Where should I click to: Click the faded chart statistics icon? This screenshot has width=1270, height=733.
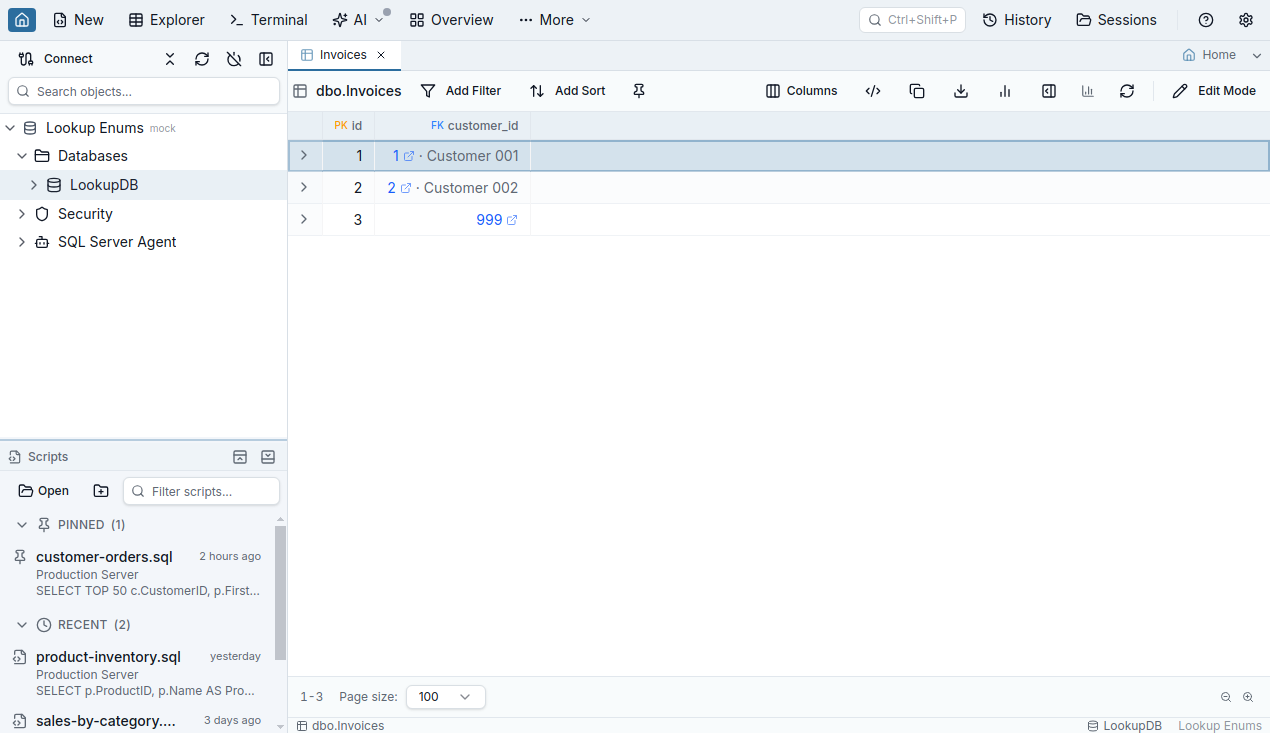pos(1088,91)
